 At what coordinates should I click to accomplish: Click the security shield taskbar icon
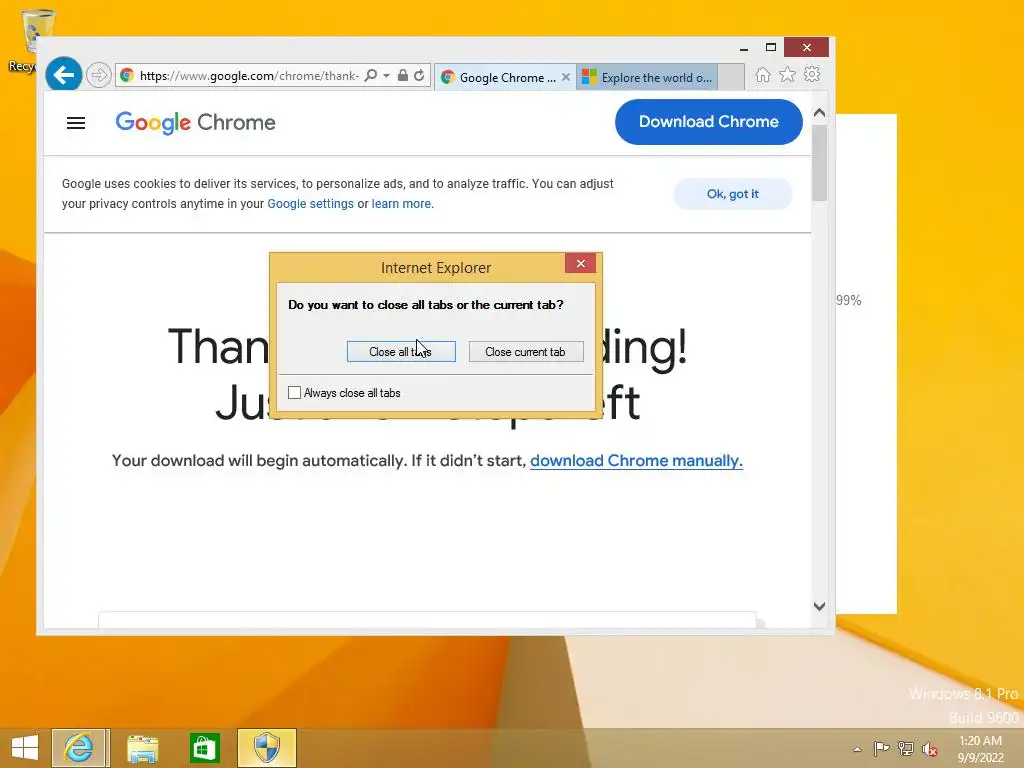point(266,748)
